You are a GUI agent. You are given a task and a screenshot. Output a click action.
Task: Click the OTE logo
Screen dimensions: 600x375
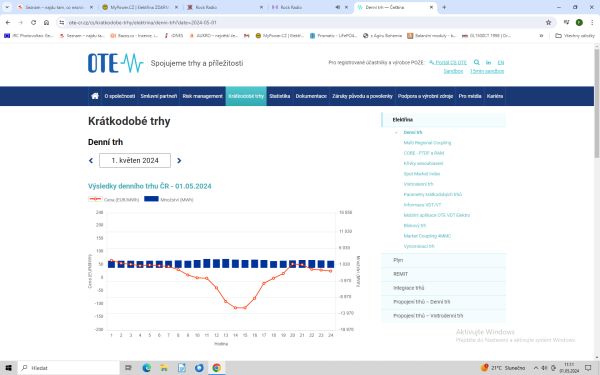point(116,63)
